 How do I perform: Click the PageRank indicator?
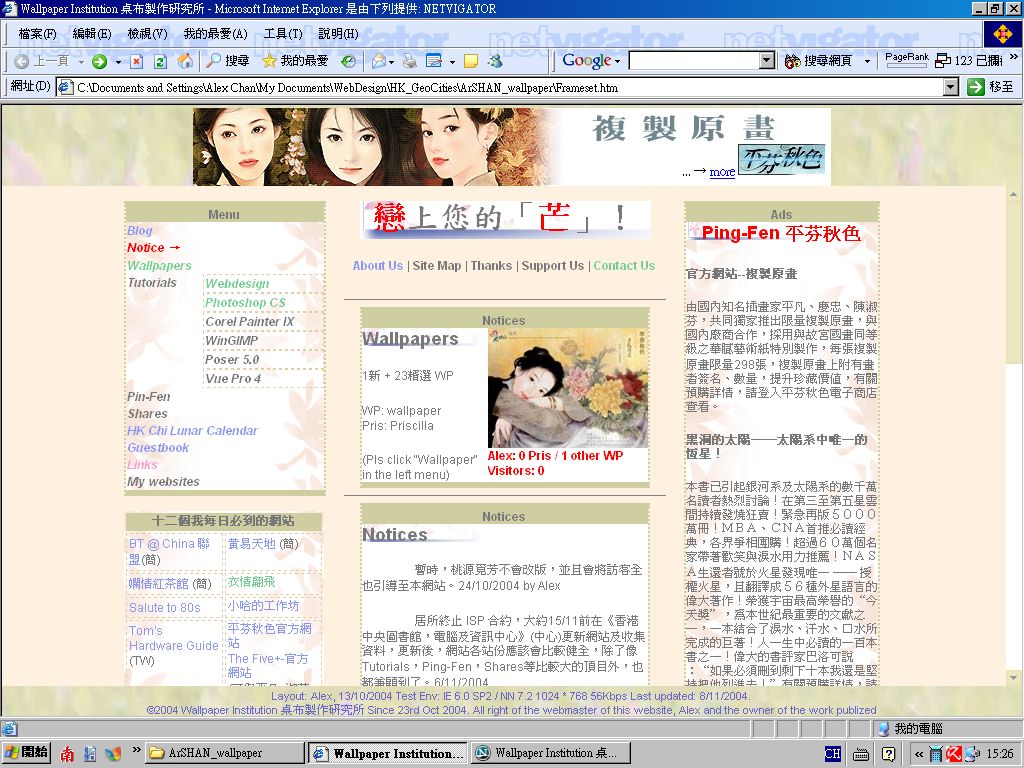[906, 59]
